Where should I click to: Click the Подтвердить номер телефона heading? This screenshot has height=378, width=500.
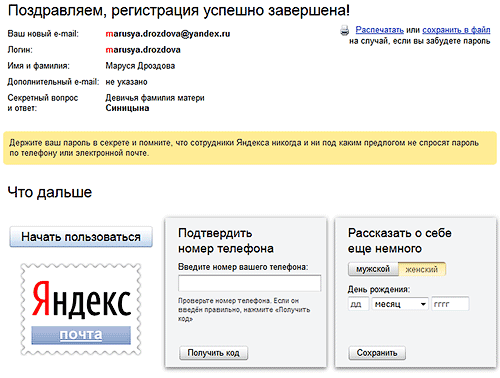226,241
